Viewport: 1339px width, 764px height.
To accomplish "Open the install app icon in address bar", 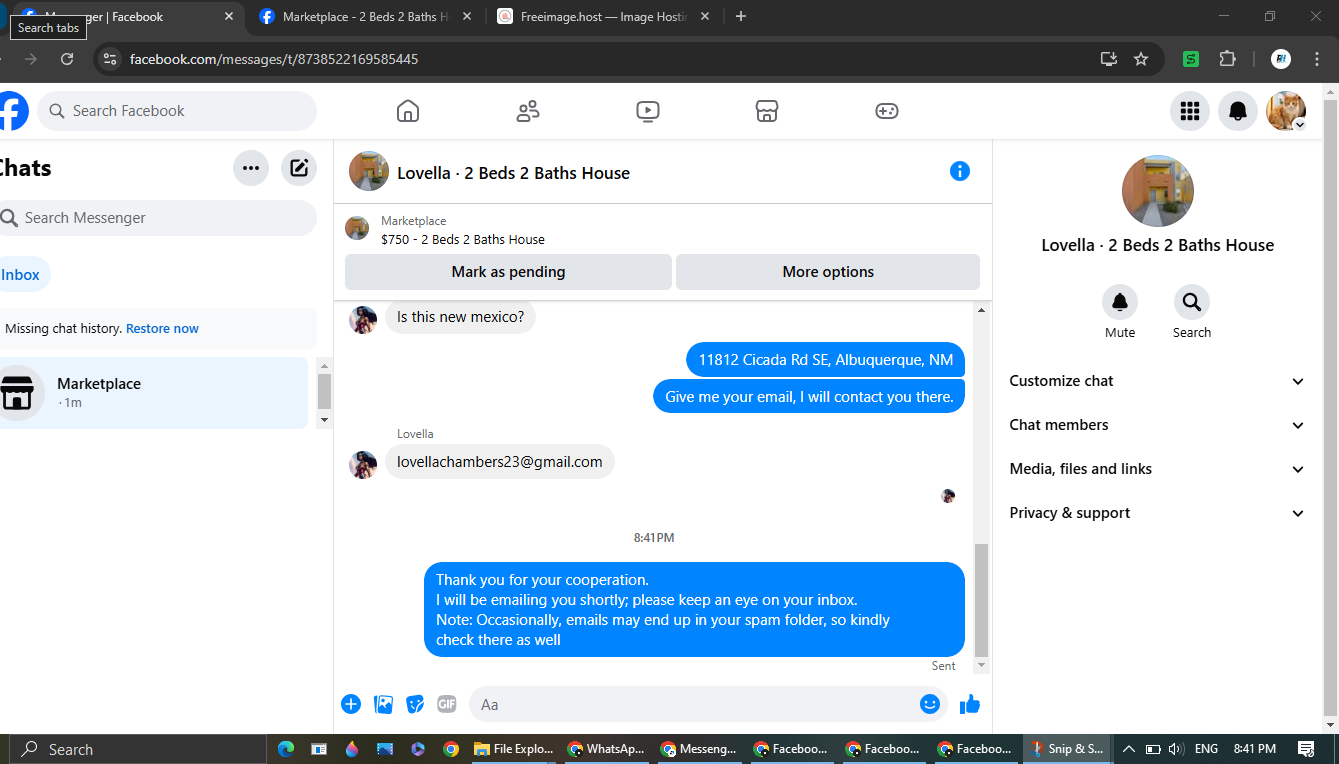I will point(1108,59).
